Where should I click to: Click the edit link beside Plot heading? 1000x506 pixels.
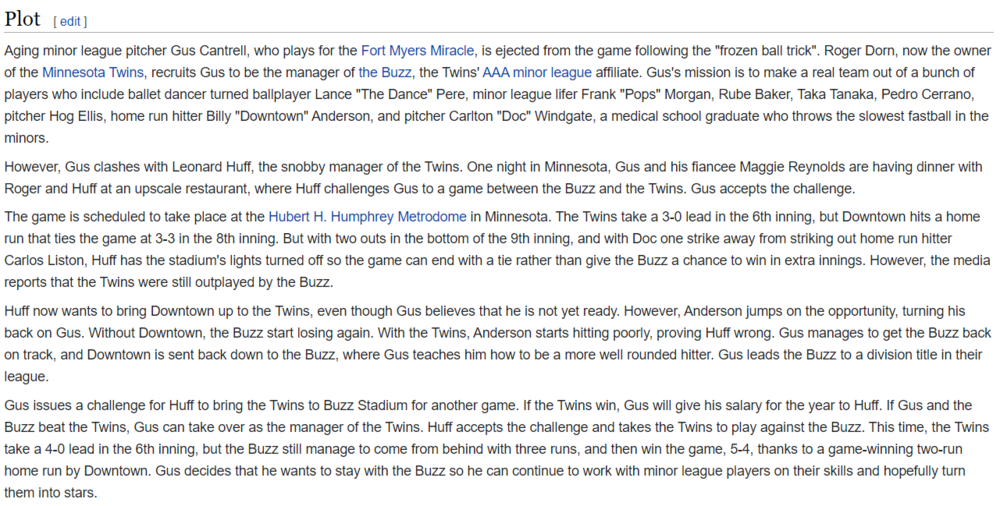pos(70,21)
